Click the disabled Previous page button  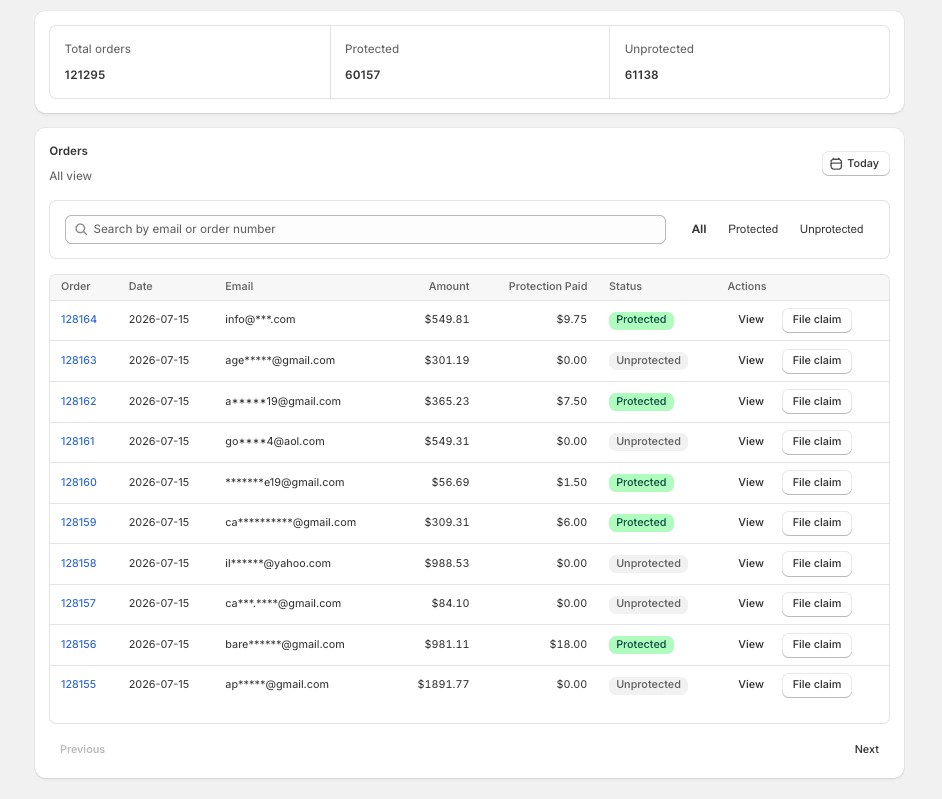click(82, 749)
